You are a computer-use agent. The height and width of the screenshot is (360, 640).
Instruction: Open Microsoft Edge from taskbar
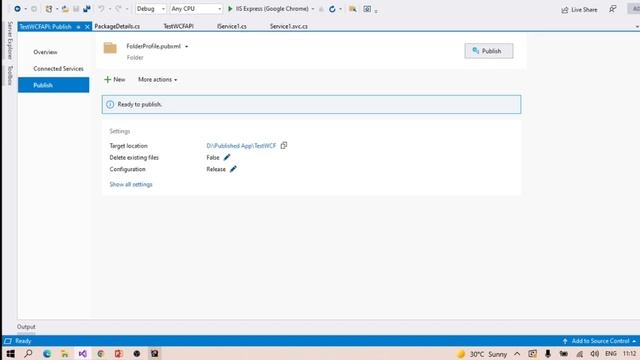tap(47, 353)
